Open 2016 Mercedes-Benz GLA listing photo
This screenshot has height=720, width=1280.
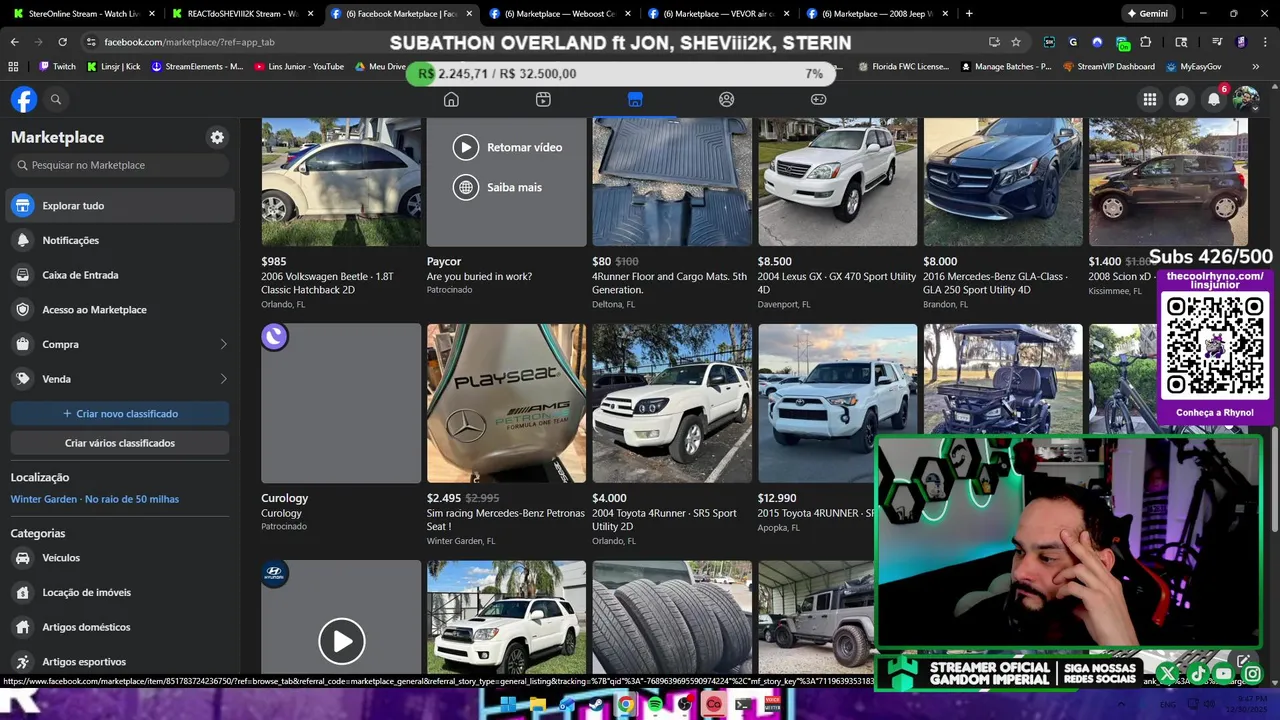click(x=1003, y=182)
